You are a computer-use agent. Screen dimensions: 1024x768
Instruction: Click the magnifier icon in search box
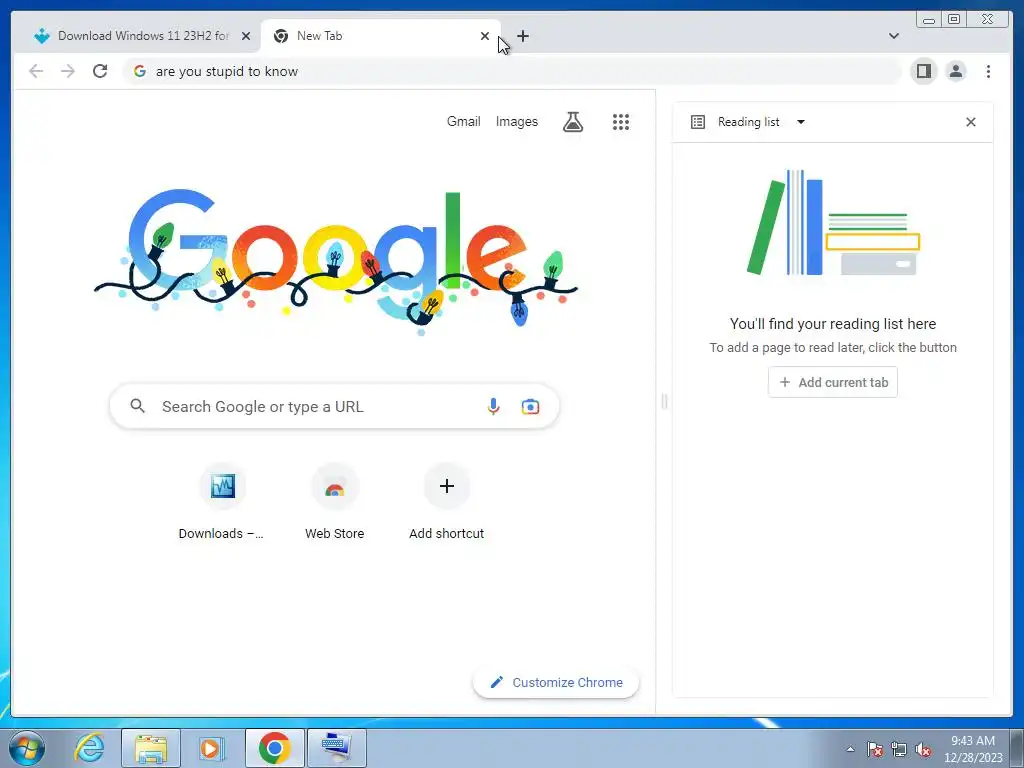click(x=137, y=406)
